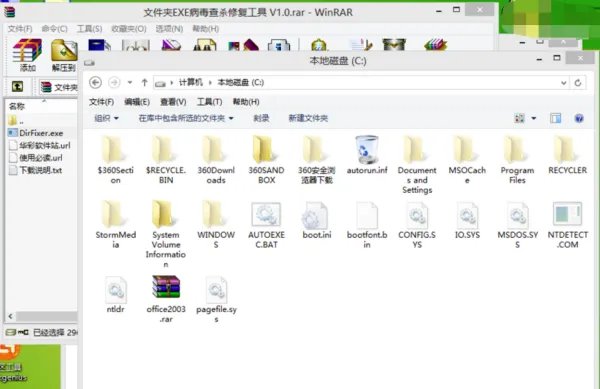This screenshot has width=600, height=389.
Task: Click the Explorer Up arrow button
Action: pos(144,83)
